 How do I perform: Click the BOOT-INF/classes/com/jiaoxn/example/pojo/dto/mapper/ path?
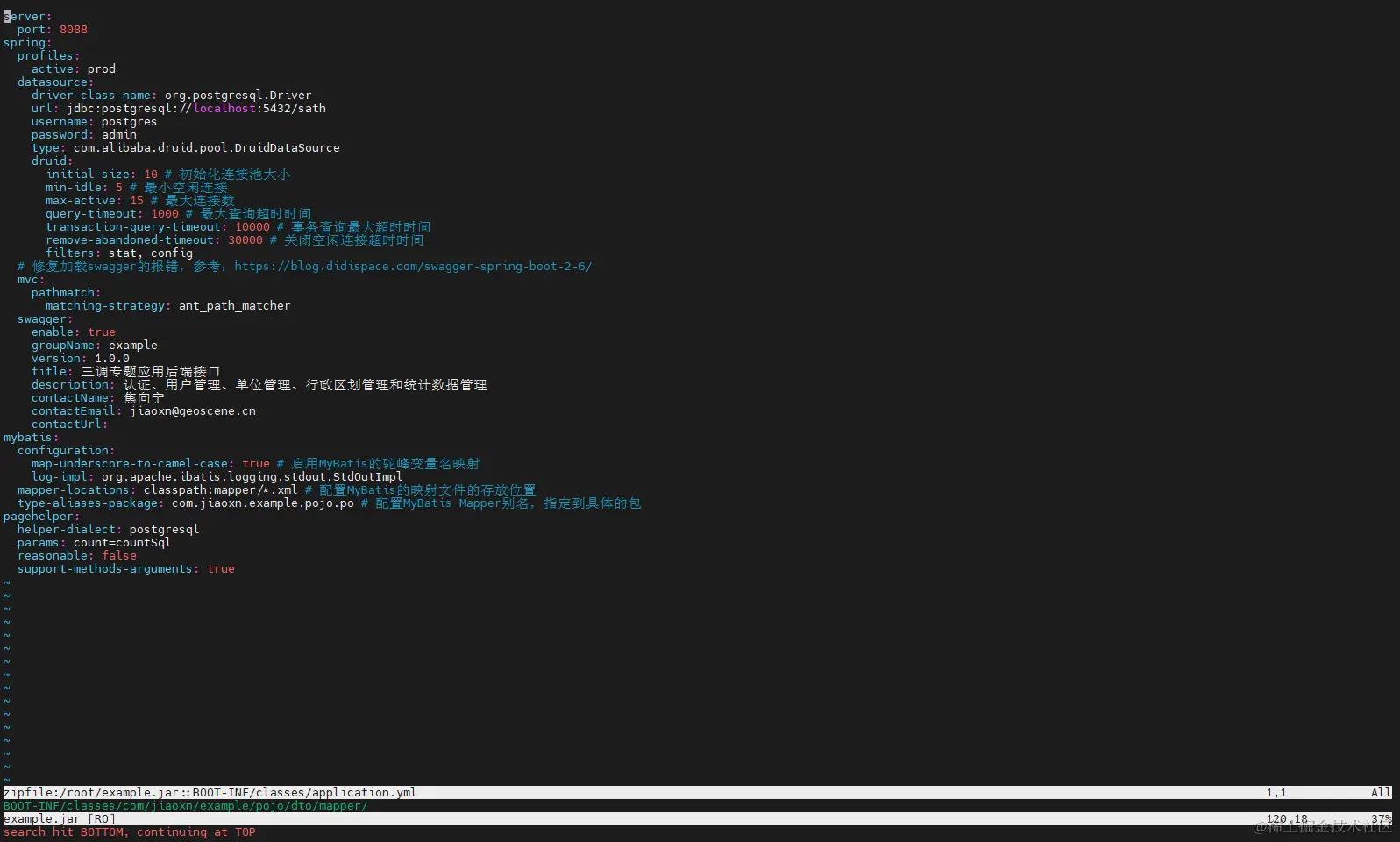[x=186, y=806]
